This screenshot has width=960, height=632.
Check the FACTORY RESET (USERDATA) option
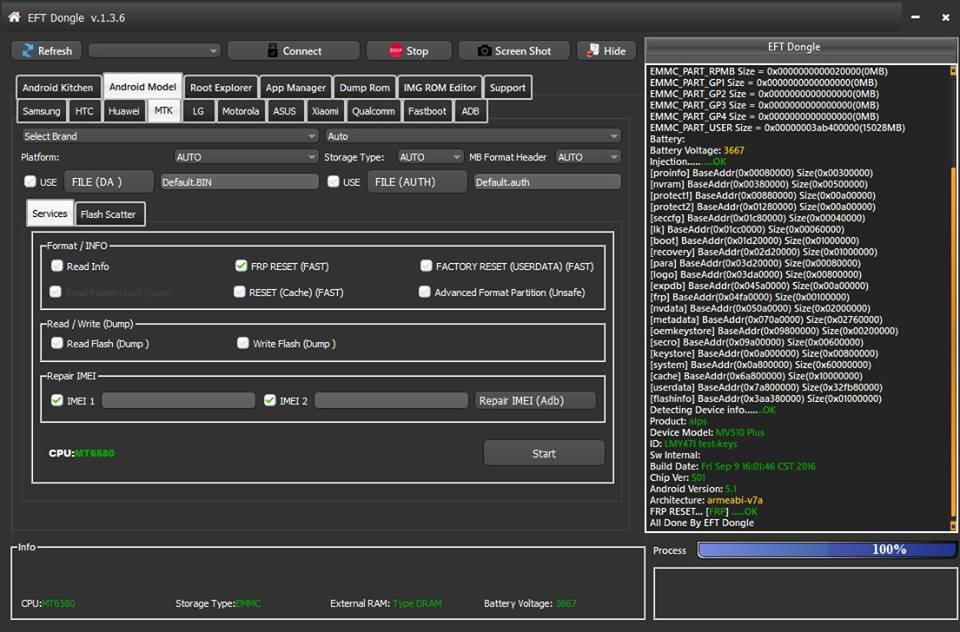tap(425, 266)
